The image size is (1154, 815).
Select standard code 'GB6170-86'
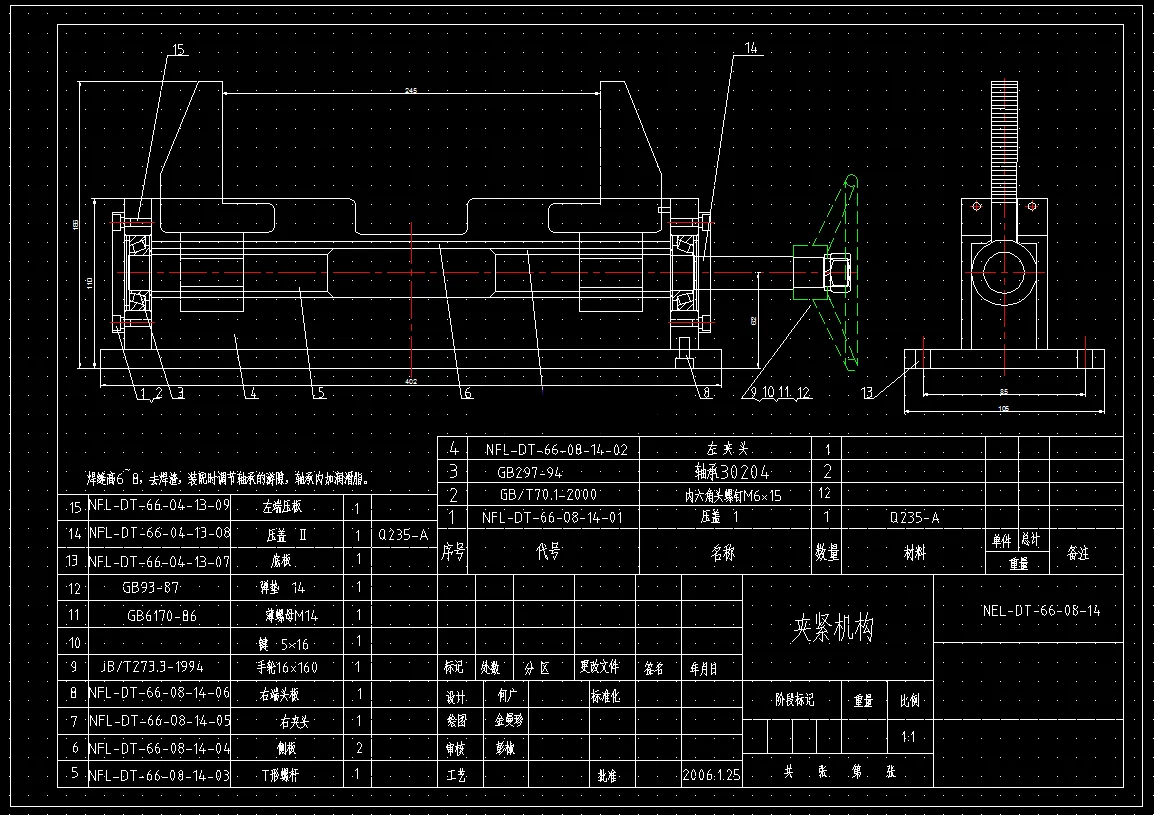click(162, 616)
